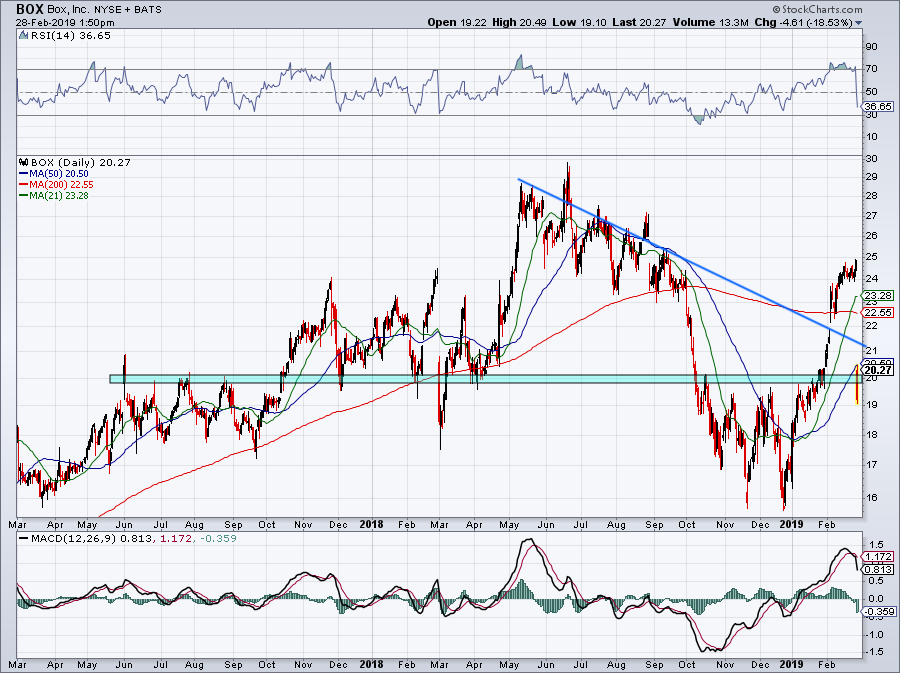Click the RSI(14) 36.65 indicator label
The image size is (900, 673).
71,36
